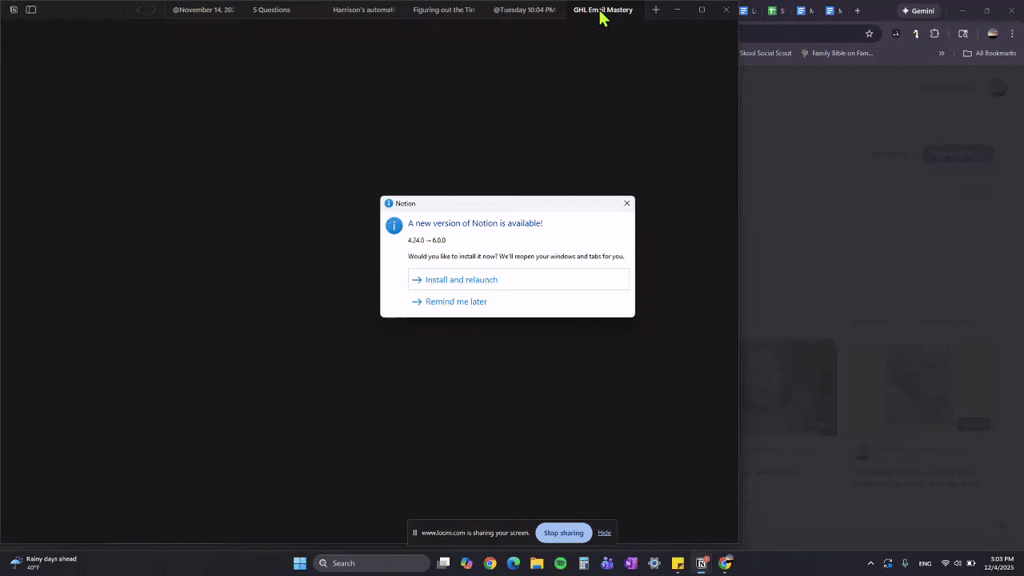Expand hidden bookmarks chevron in Chrome
Screen dimensions: 1024x576
[x=942, y=54]
